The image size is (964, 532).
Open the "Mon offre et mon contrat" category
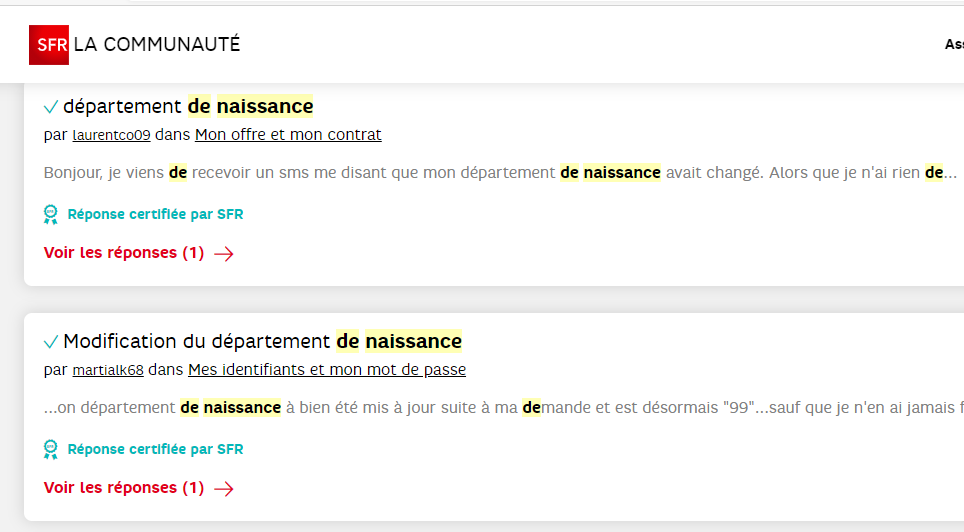pos(288,135)
